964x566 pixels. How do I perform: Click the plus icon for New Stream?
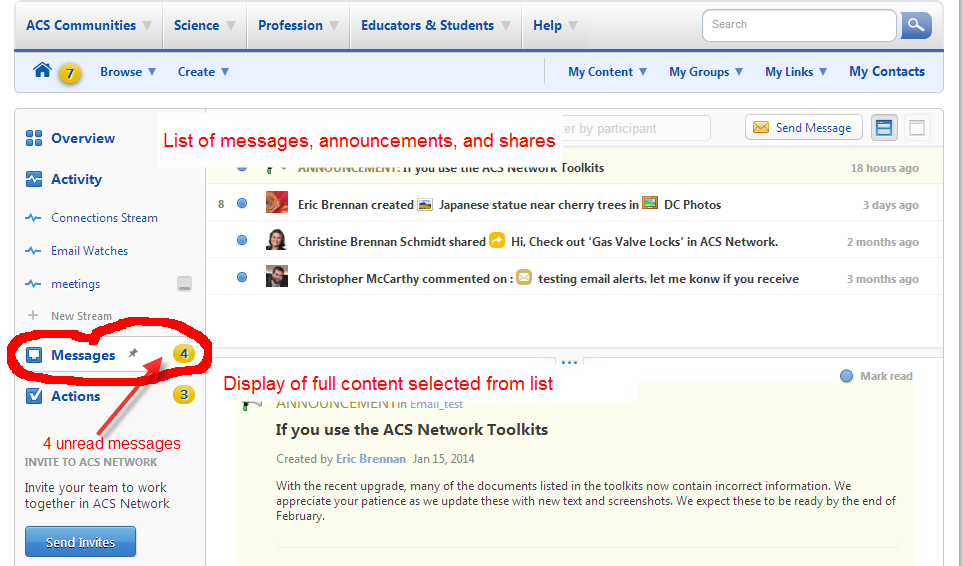tap(33, 315)
